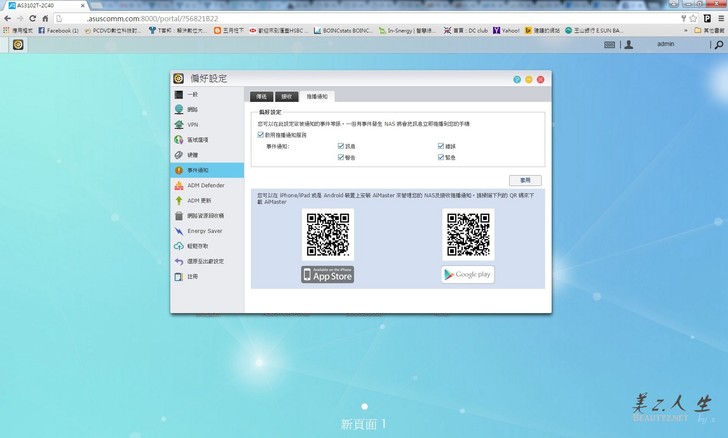Select the Notification (事件通知) sidebar item
The image size is (728, 438).
(207, 170)
